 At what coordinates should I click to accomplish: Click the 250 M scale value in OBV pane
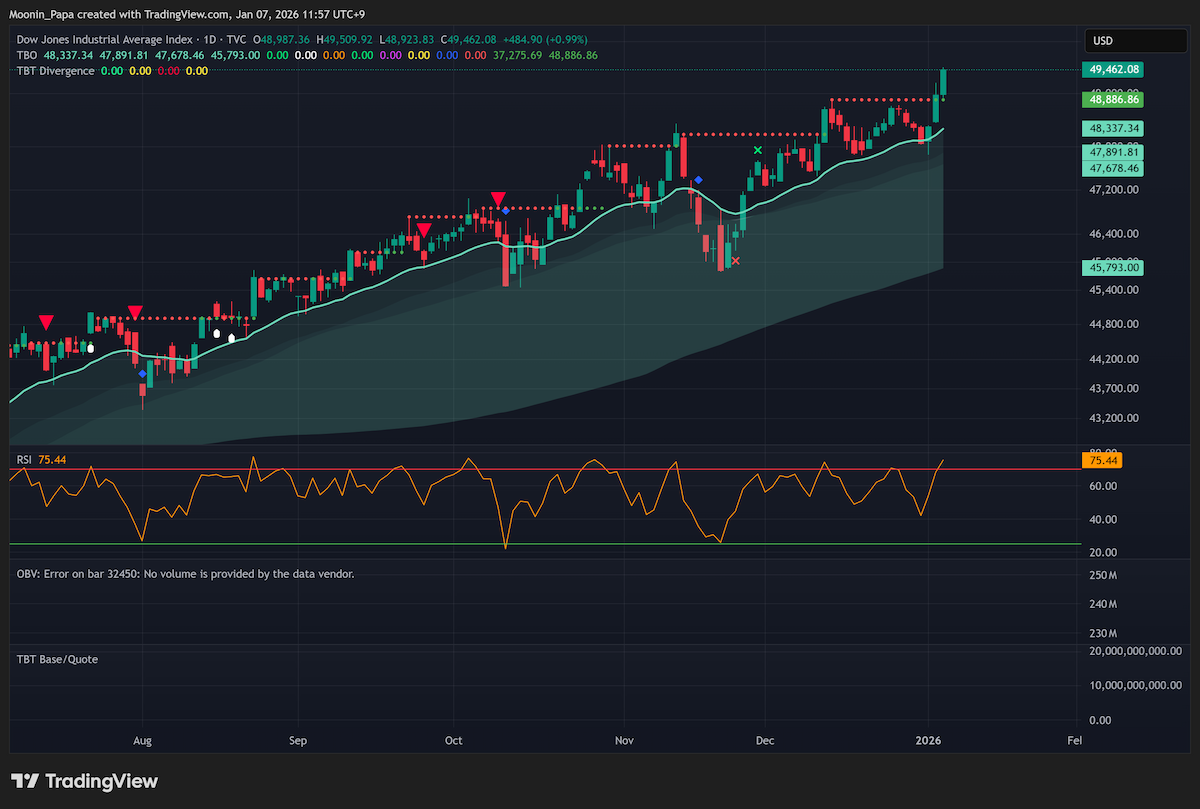[x=1105, y=576]
